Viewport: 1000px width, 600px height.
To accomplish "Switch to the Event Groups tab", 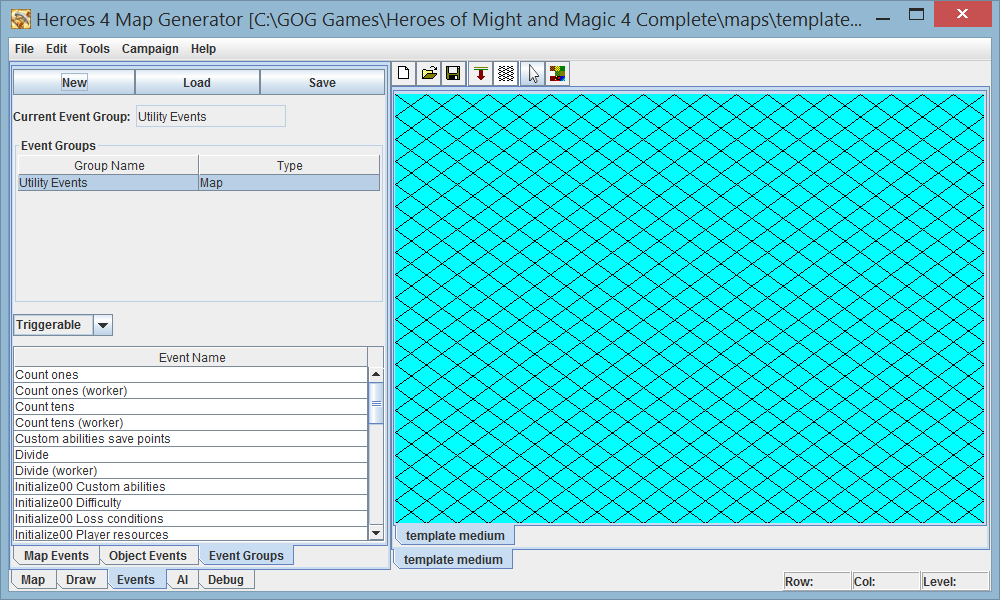I will pos(246,555).
